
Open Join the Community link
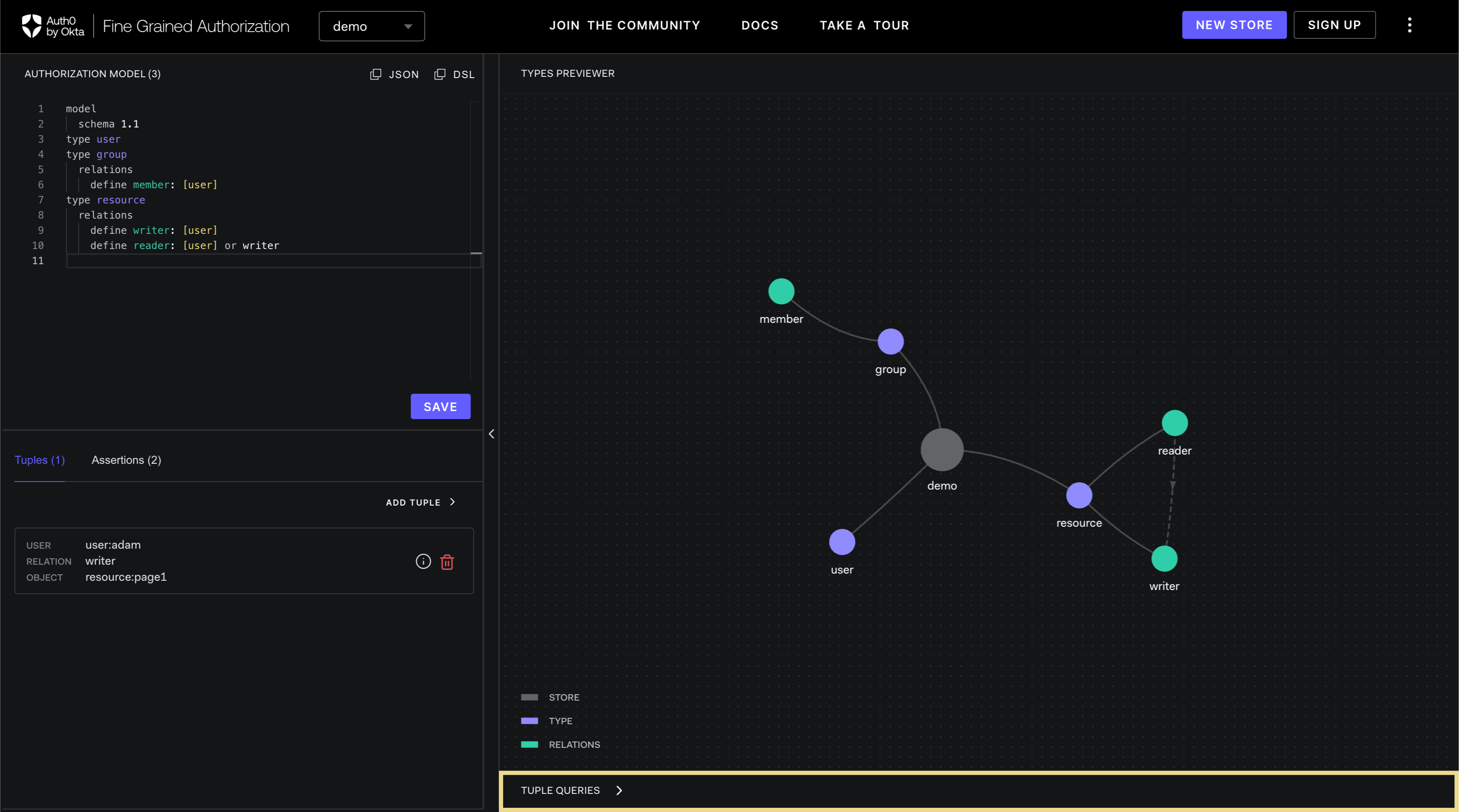click(624, 25)
